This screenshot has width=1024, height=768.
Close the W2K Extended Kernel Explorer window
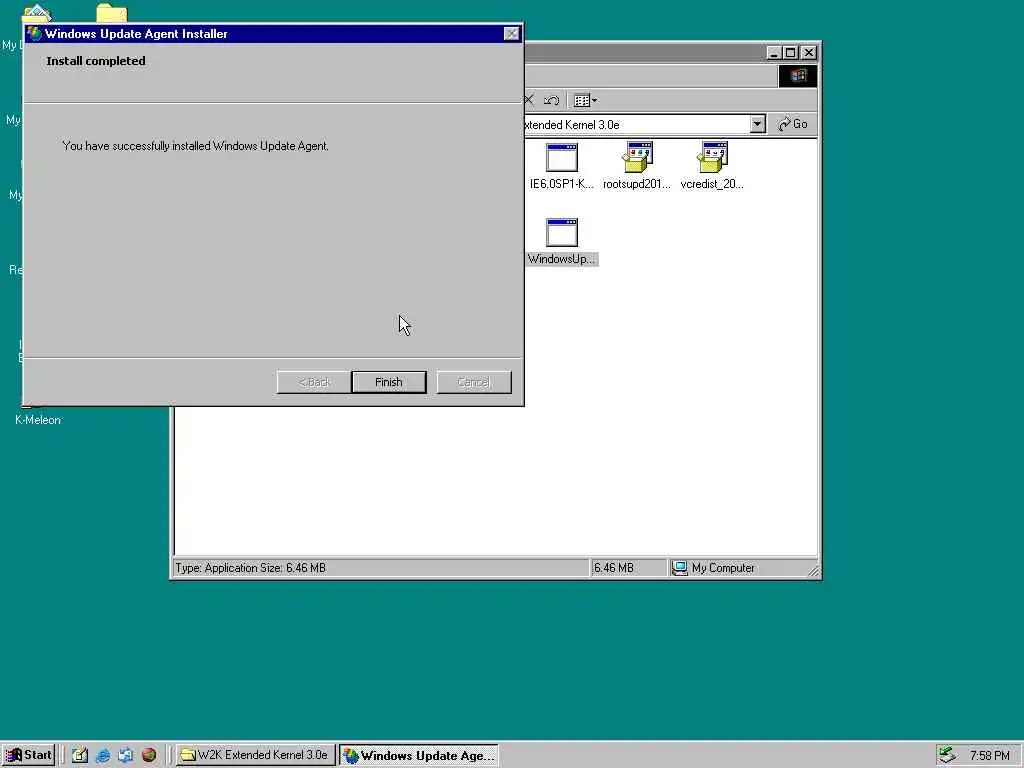pyautogui.click(x=808, y=53)
